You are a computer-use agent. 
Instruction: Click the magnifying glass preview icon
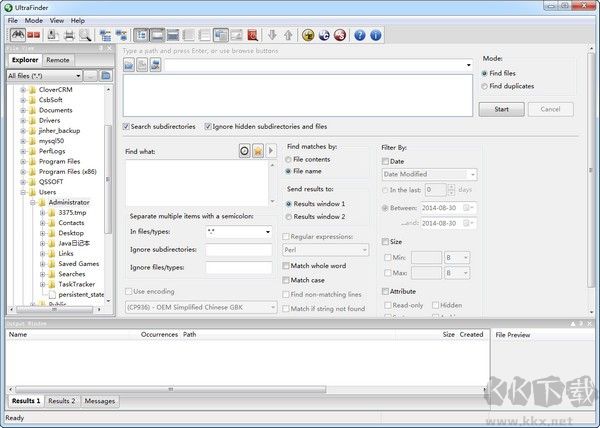click(86, 35)
